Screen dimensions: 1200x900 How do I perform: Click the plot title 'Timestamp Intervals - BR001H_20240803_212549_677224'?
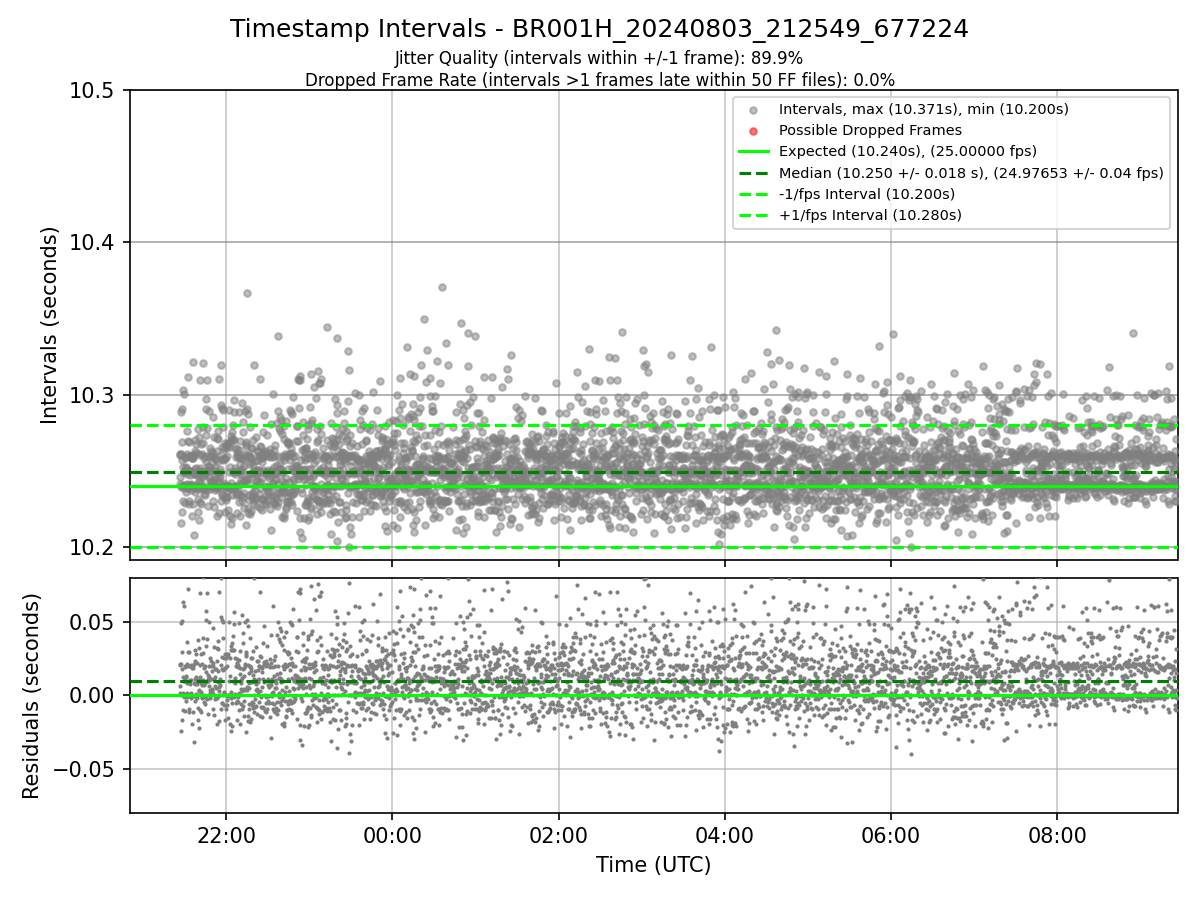[x=599, y=29]
